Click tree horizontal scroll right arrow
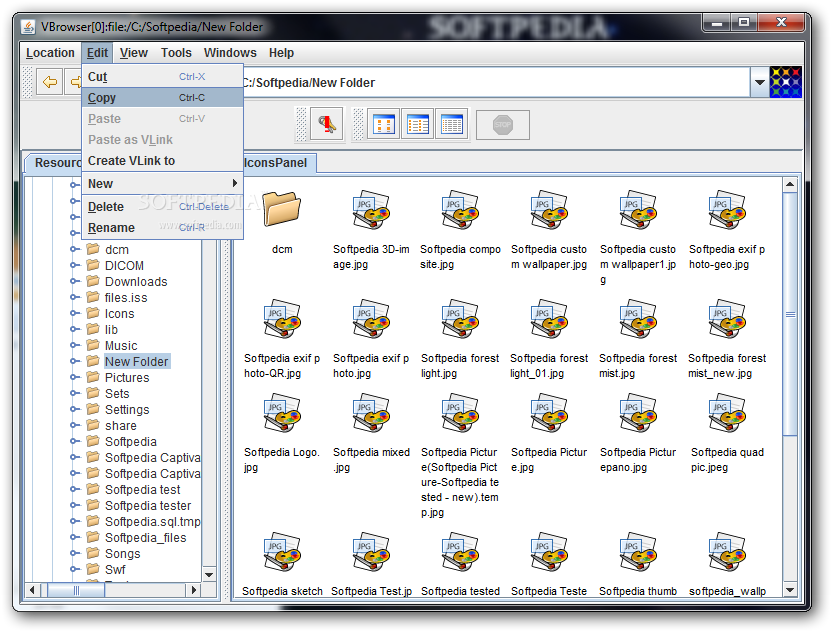The image size is (832, 632). tap(194, 590)
